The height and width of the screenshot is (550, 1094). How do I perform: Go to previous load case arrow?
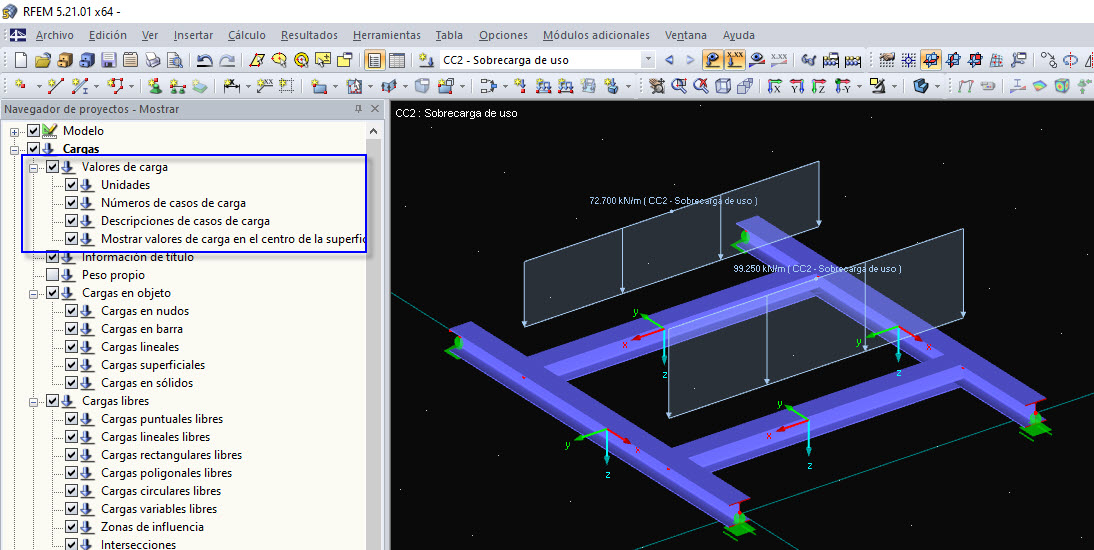point(669,60)
